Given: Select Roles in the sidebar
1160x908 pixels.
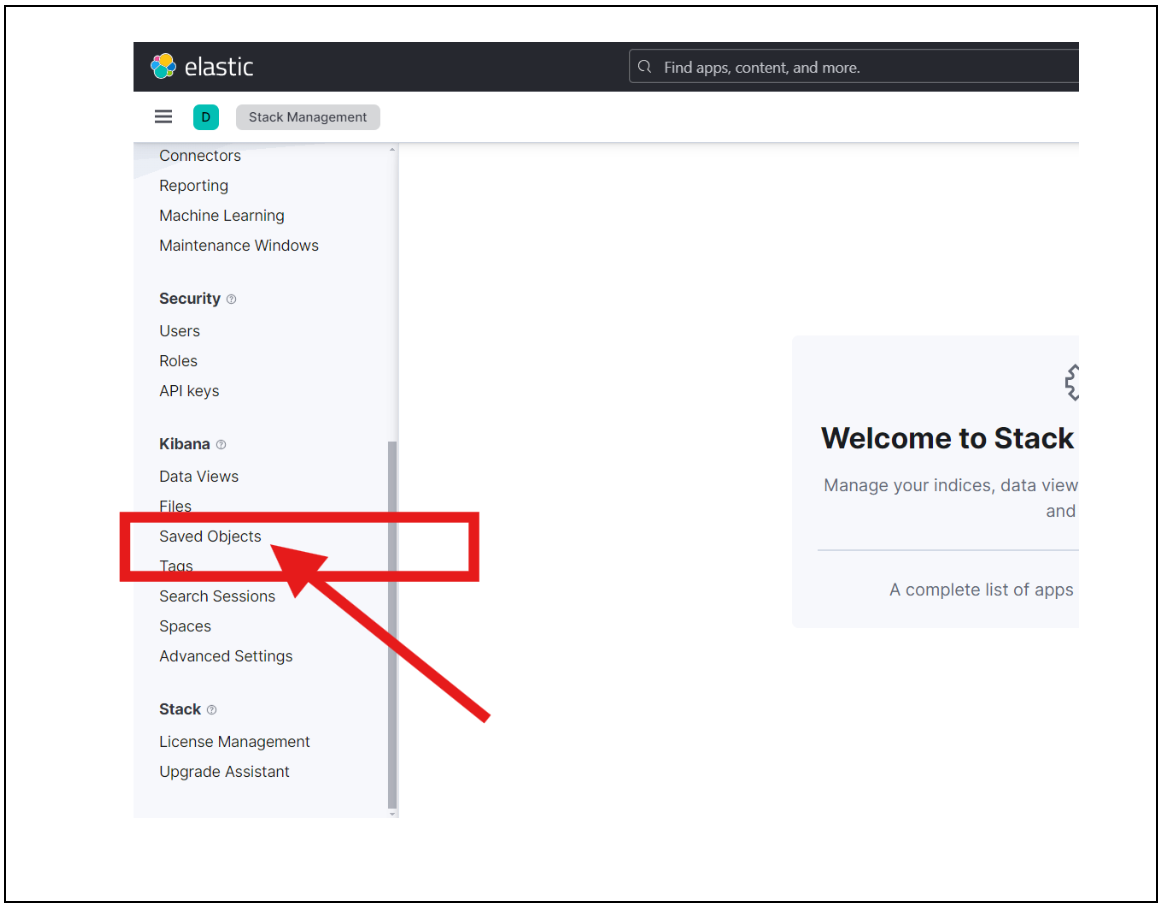Looking at the screenshot, I should [x=178, y=361].
